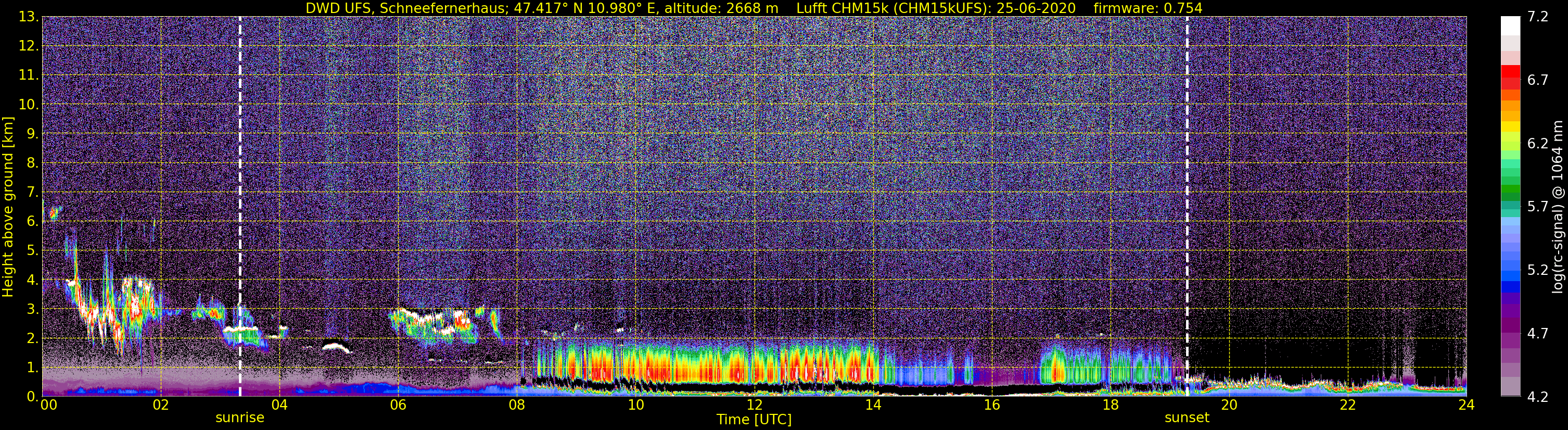
Task: Click the "sunset" label below the axis
Action: click(x=1187, y=418)
